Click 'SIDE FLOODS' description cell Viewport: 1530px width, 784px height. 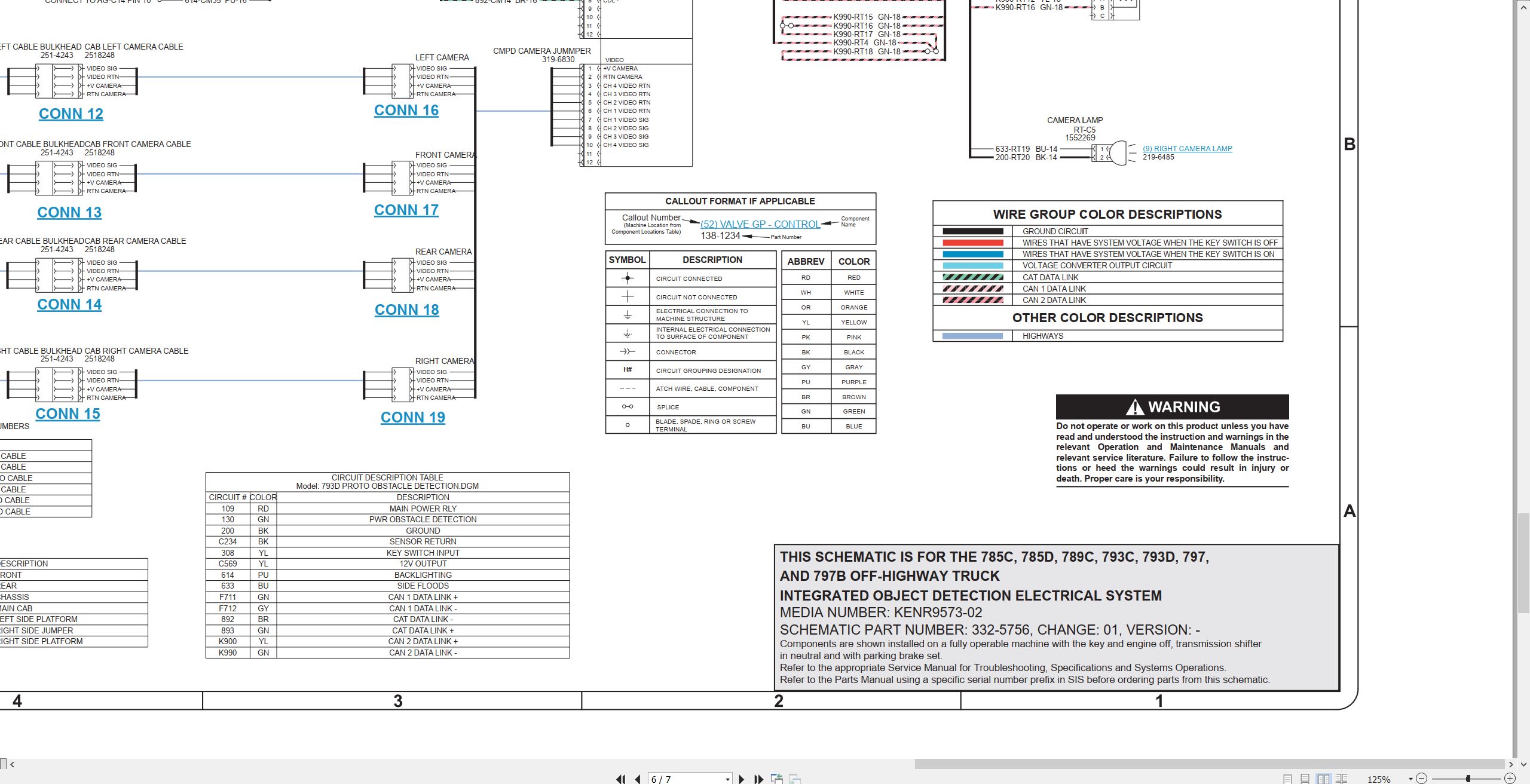tap(423, 586)
